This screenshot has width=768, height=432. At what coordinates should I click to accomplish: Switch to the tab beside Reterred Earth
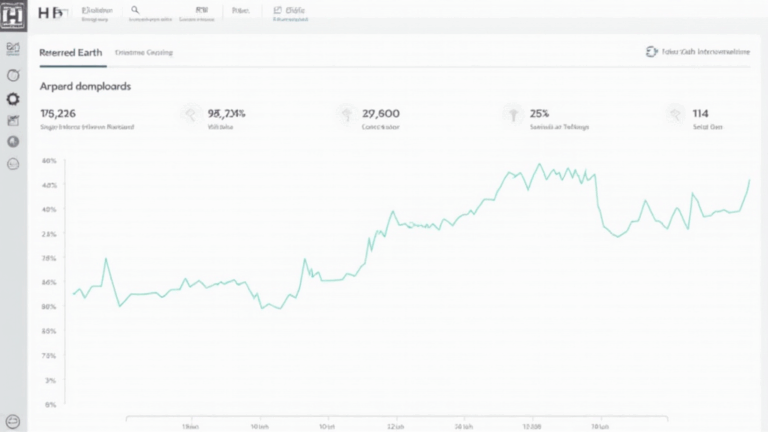coord(144,52)
